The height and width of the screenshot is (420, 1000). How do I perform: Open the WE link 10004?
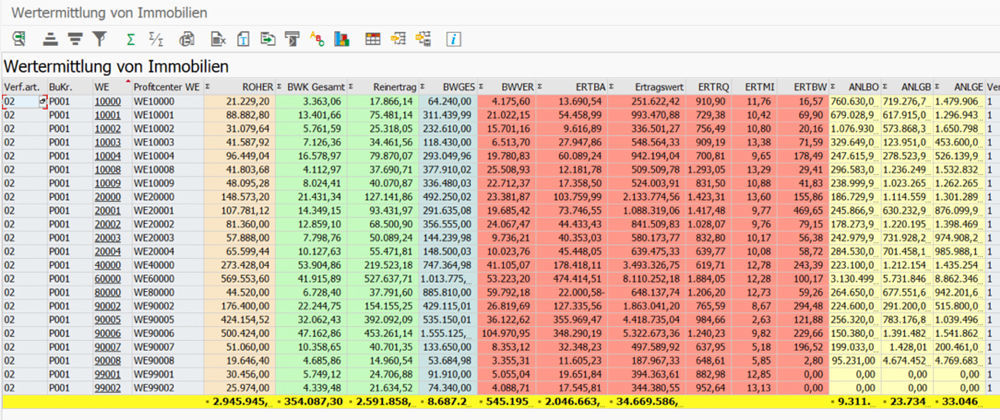tap(107, 156)
